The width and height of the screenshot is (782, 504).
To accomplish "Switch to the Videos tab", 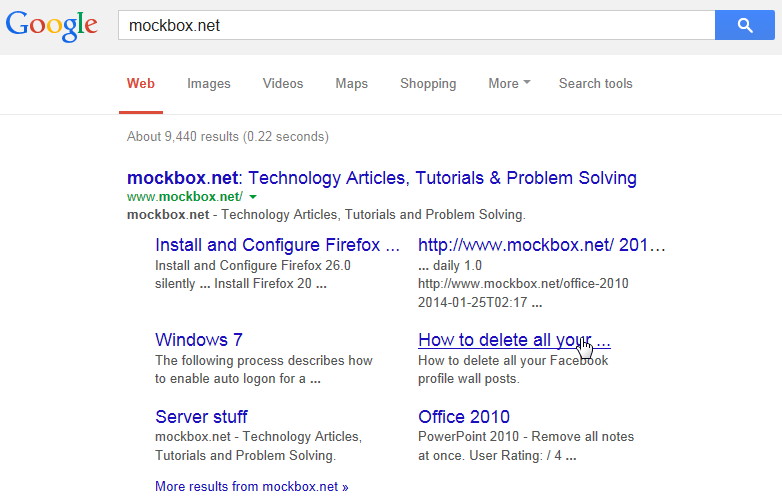I will [283, 84].
